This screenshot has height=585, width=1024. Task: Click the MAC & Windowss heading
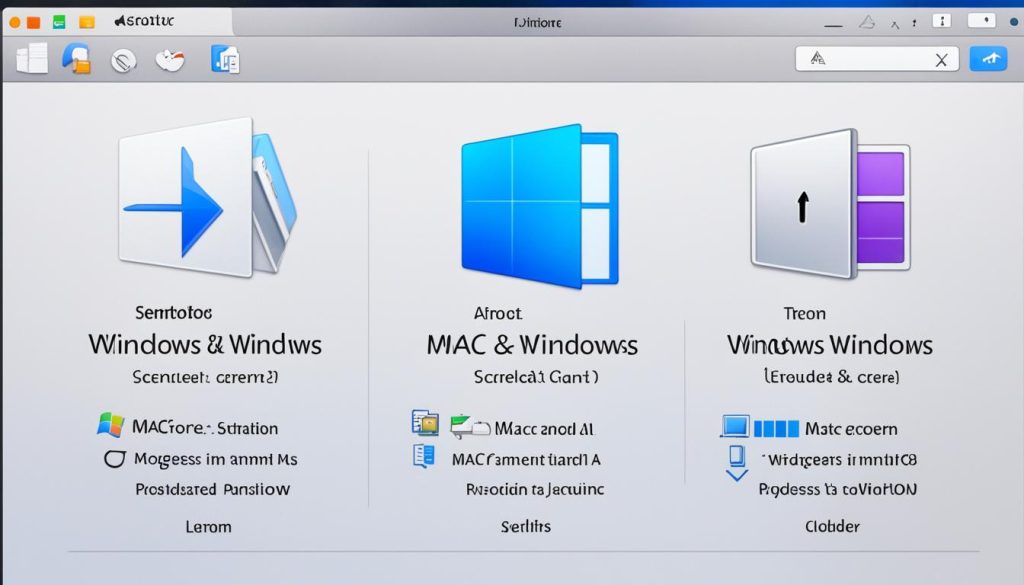[x=532, y=345]
